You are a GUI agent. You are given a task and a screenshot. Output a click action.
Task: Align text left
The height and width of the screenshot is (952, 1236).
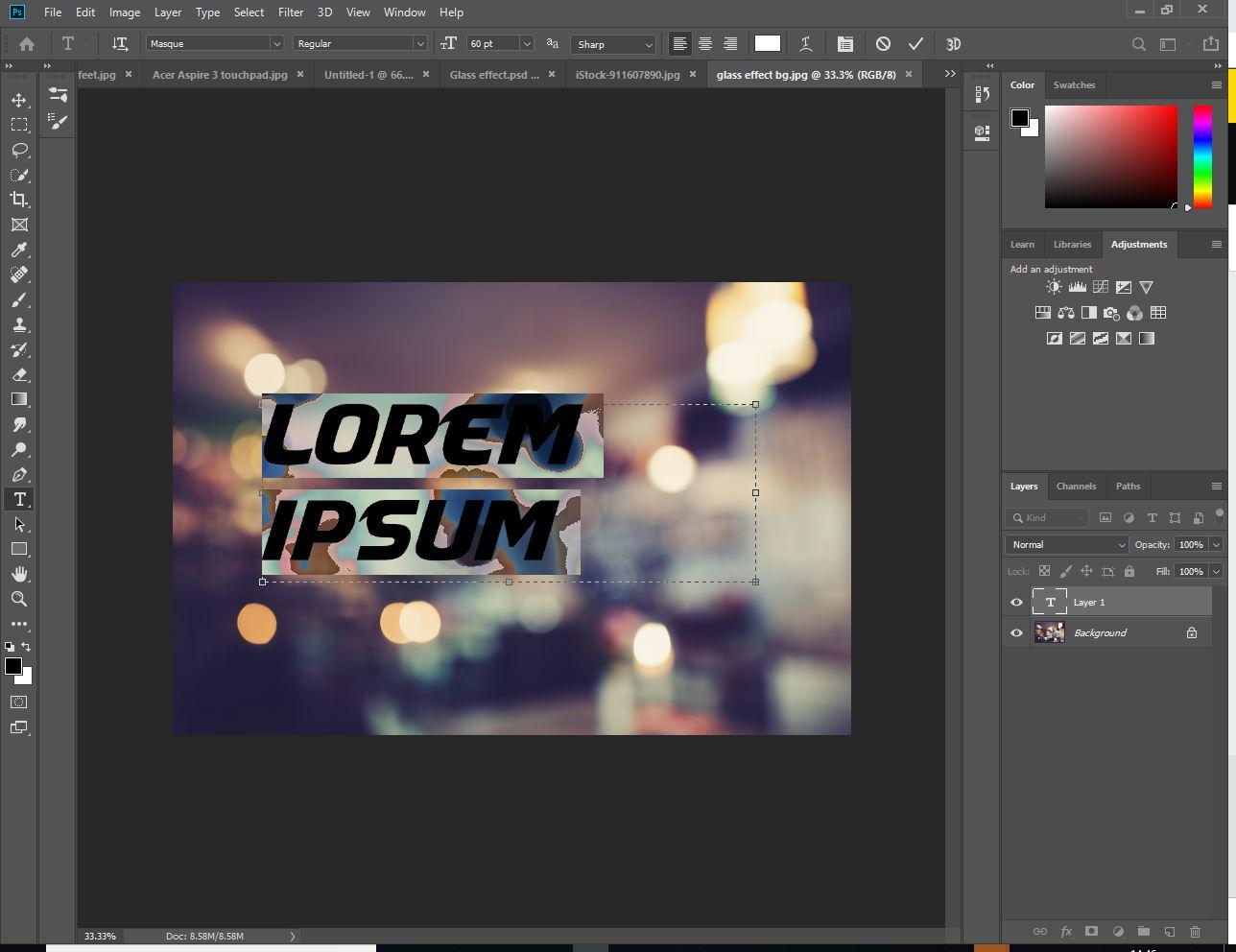click(679, 44)
